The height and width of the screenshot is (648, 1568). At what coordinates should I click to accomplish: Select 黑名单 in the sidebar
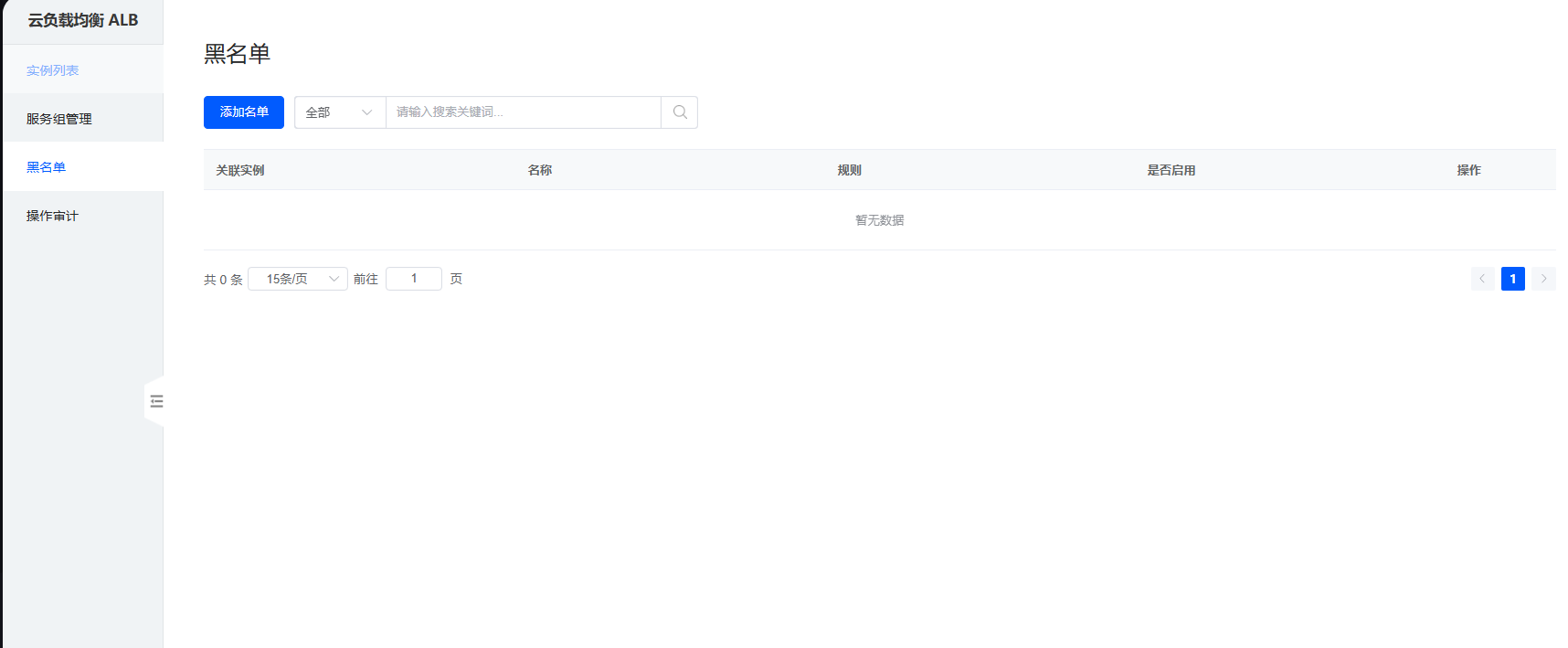click(47, 167)
